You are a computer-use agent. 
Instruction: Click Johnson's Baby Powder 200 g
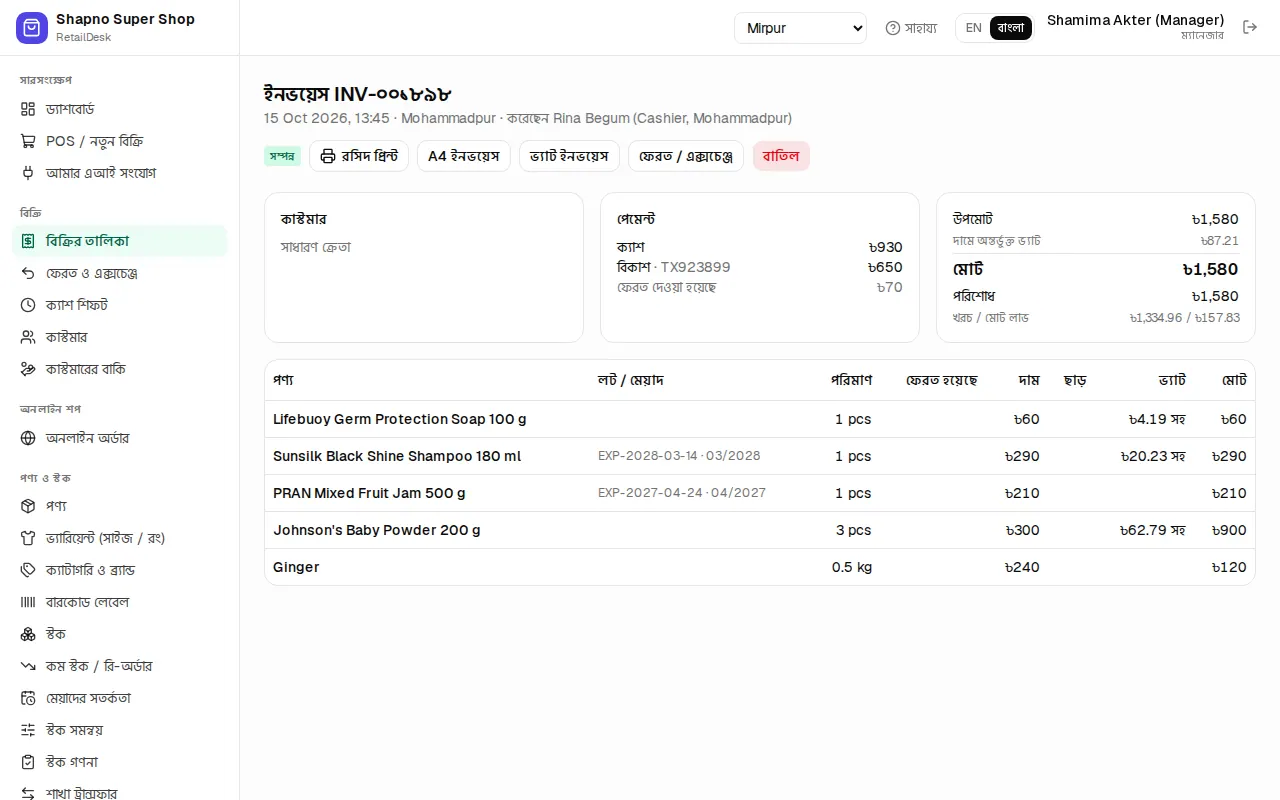click(377, 530)
